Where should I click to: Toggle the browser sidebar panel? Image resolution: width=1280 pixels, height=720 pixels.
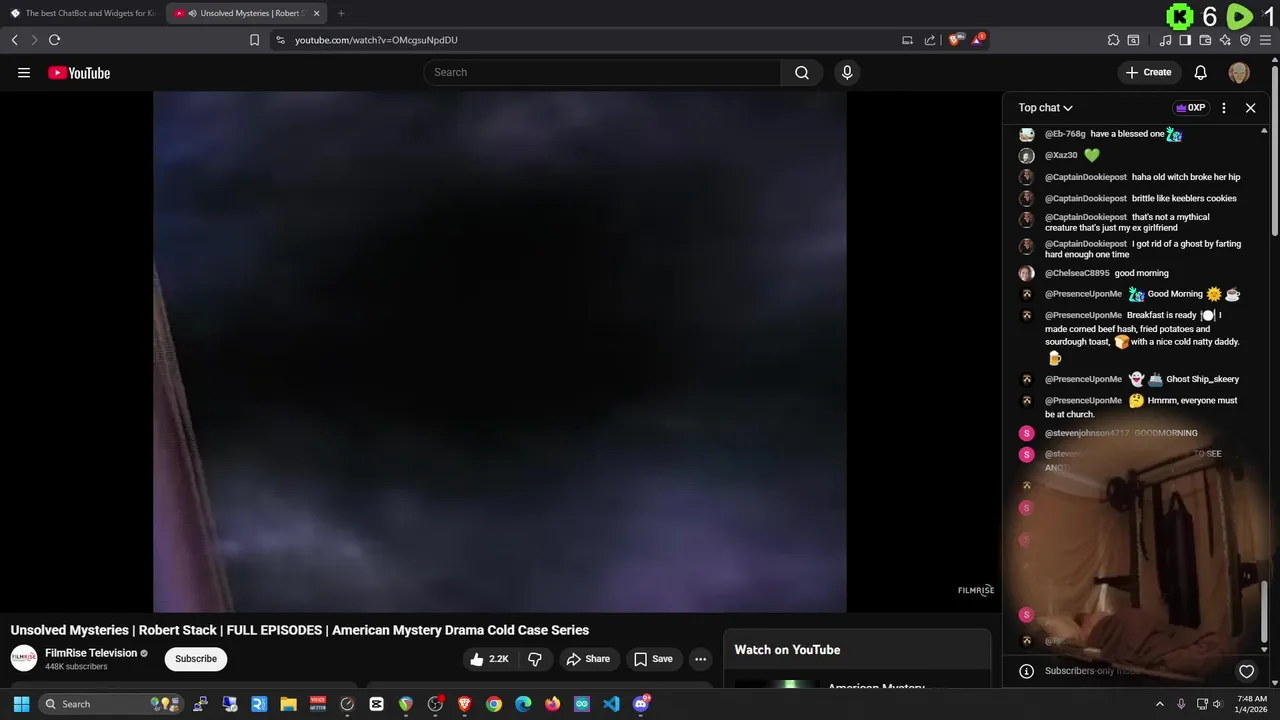point(1185,40)
